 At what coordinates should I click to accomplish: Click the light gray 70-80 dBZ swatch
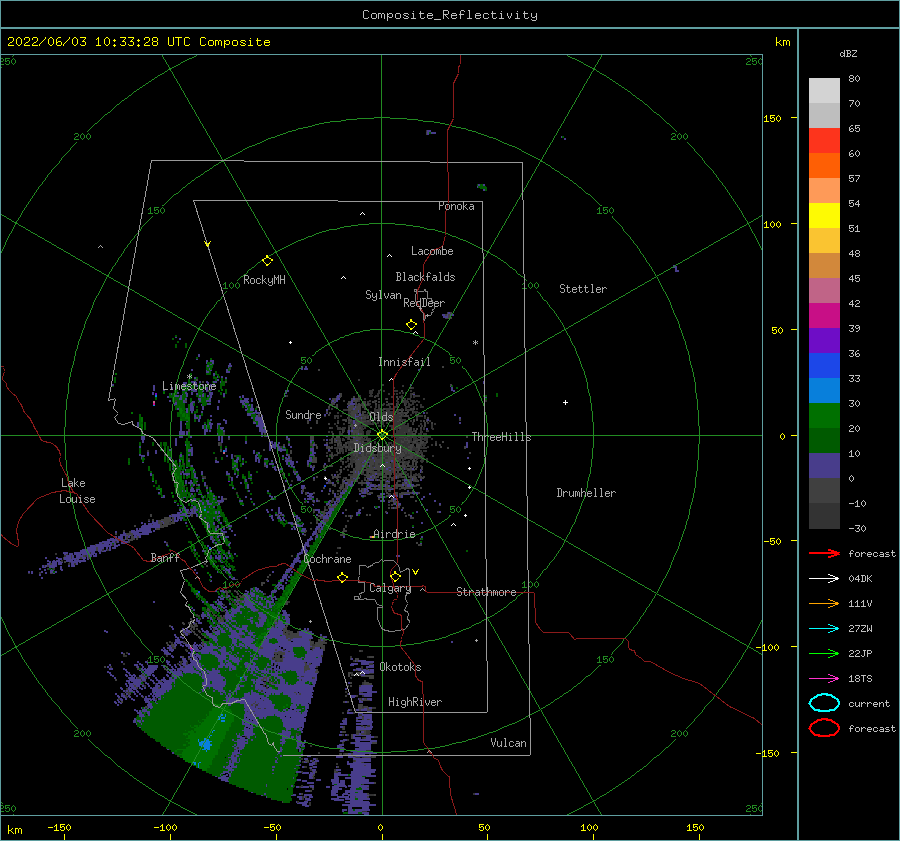point(824,91)
